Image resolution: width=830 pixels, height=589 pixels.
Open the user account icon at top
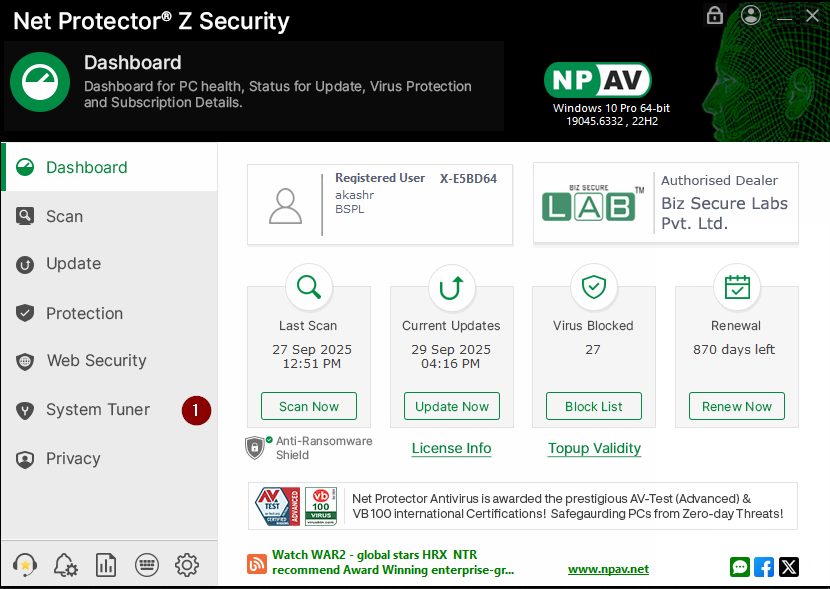(752, 15)
